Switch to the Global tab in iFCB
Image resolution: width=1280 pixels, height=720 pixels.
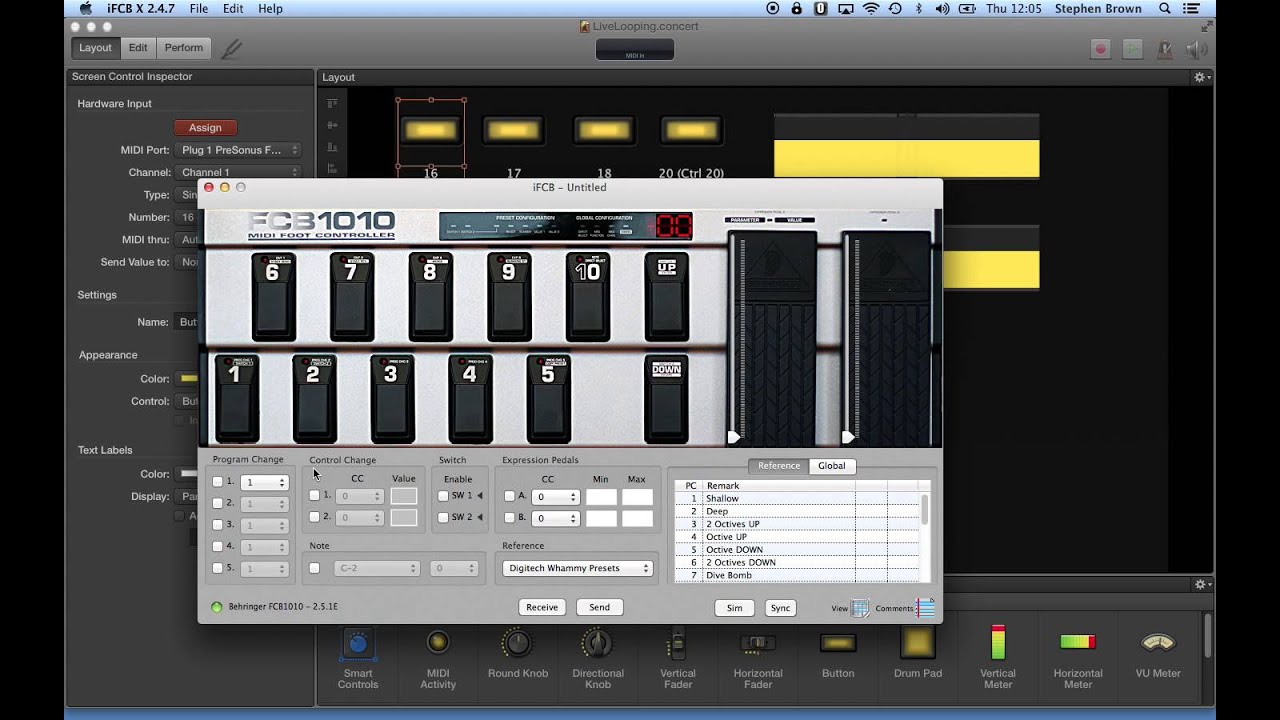pos(831,465)
